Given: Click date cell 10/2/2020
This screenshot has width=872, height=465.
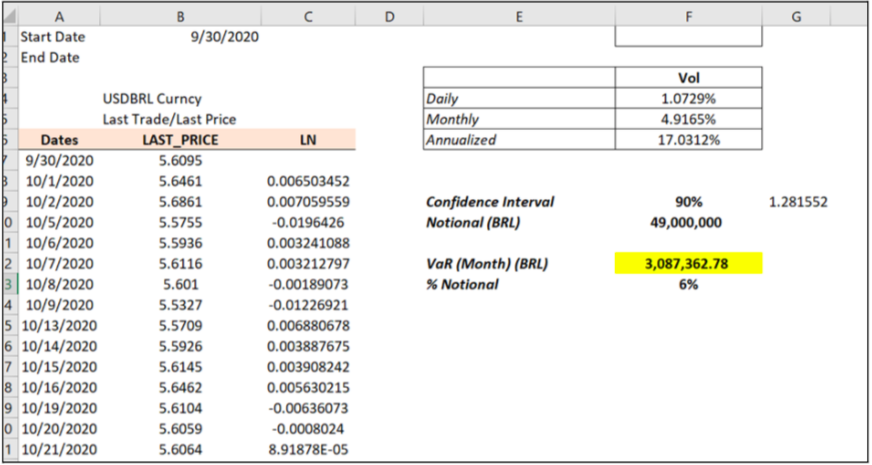Looking at the screenshot, I should [x=60, y=202].
